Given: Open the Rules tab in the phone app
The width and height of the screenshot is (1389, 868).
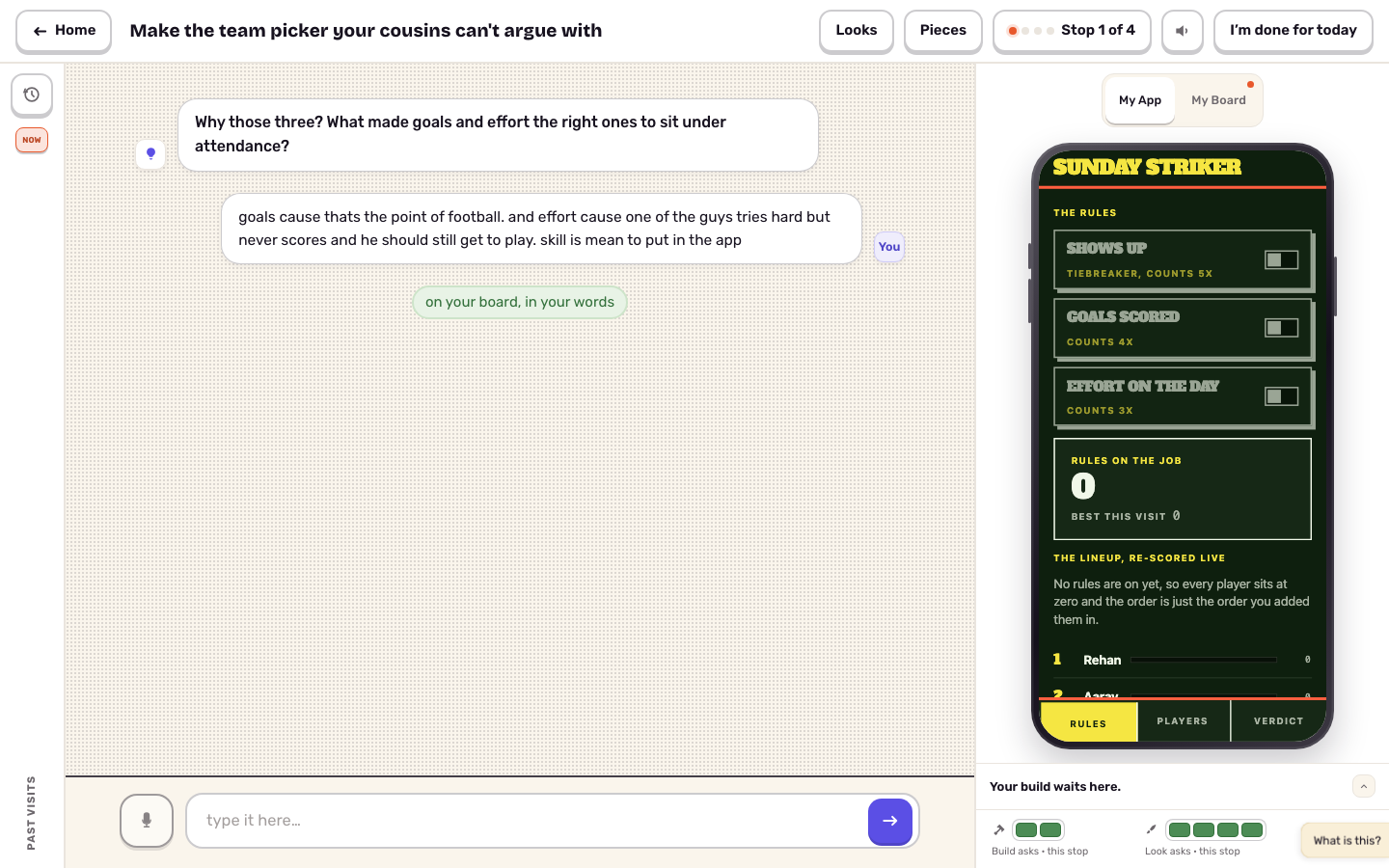Looking at the screenshot, I should click(1088, 722).
